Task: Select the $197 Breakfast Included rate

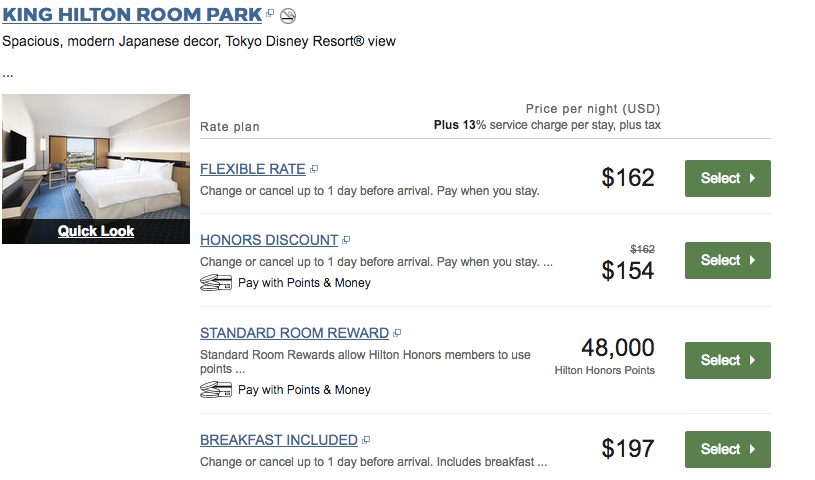Action: click(727, 449)
